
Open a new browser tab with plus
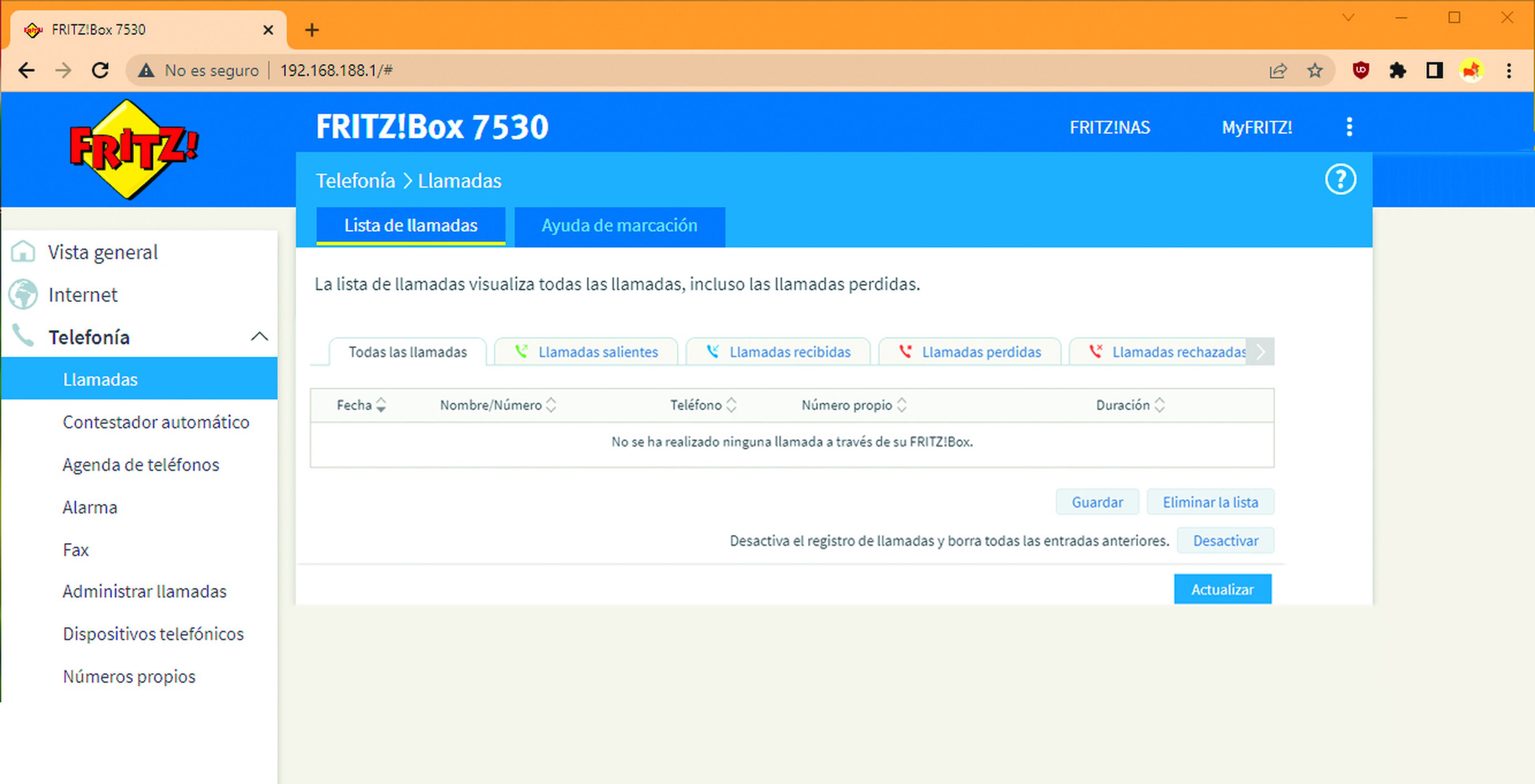pyautogui.click(x=312, y=30)
